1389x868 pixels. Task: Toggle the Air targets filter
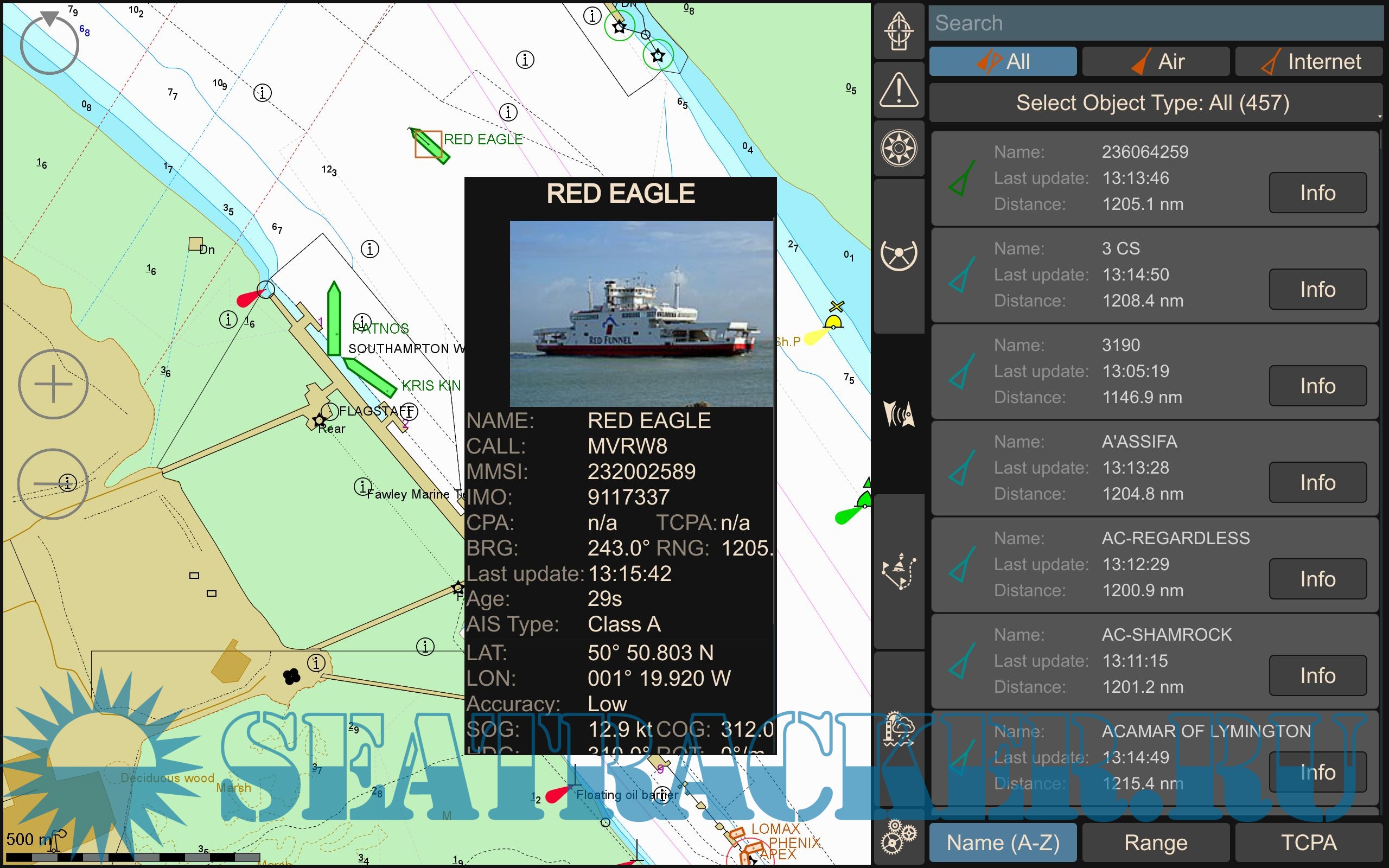click(1155, 61)
